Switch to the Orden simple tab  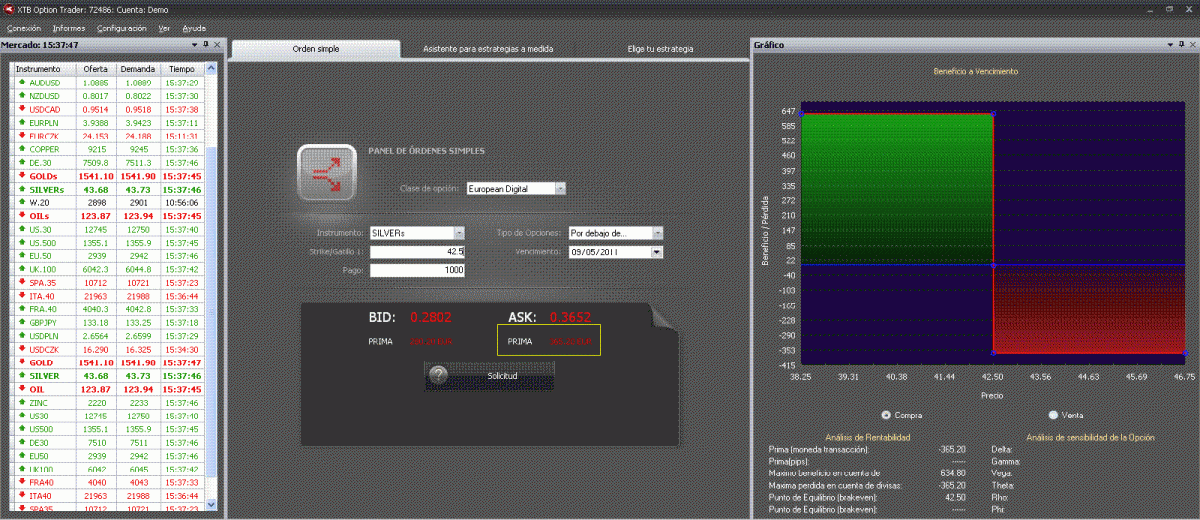pos(315,48)
